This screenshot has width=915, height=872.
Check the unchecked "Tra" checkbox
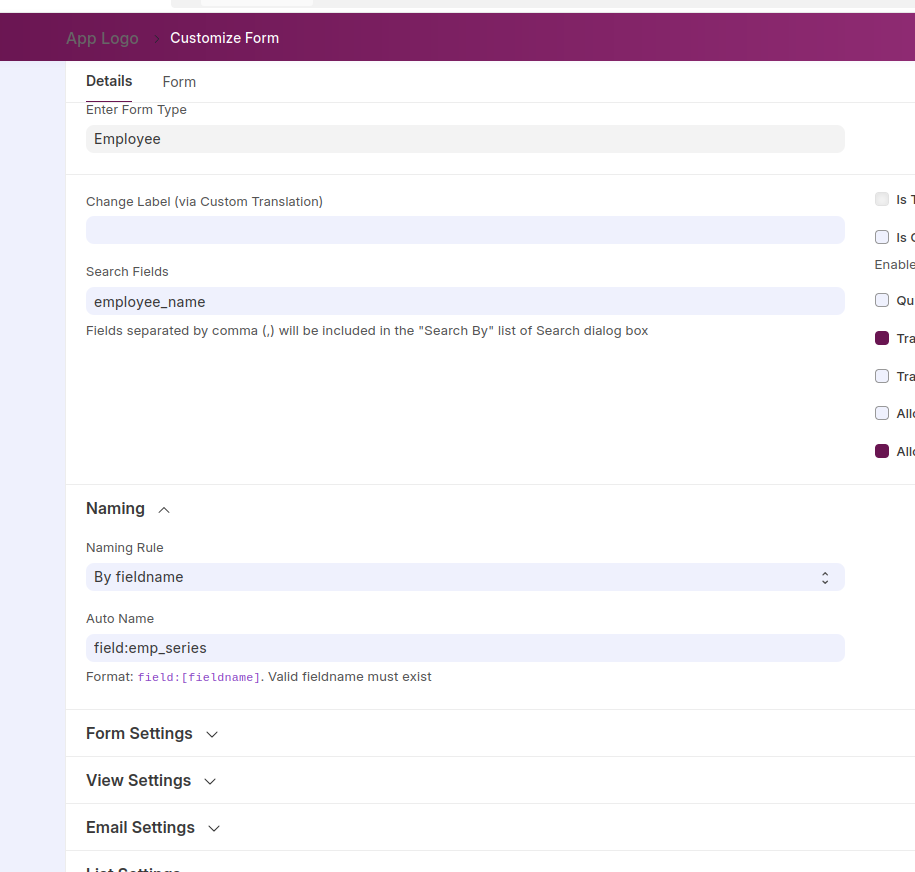[x=882, y=376]
